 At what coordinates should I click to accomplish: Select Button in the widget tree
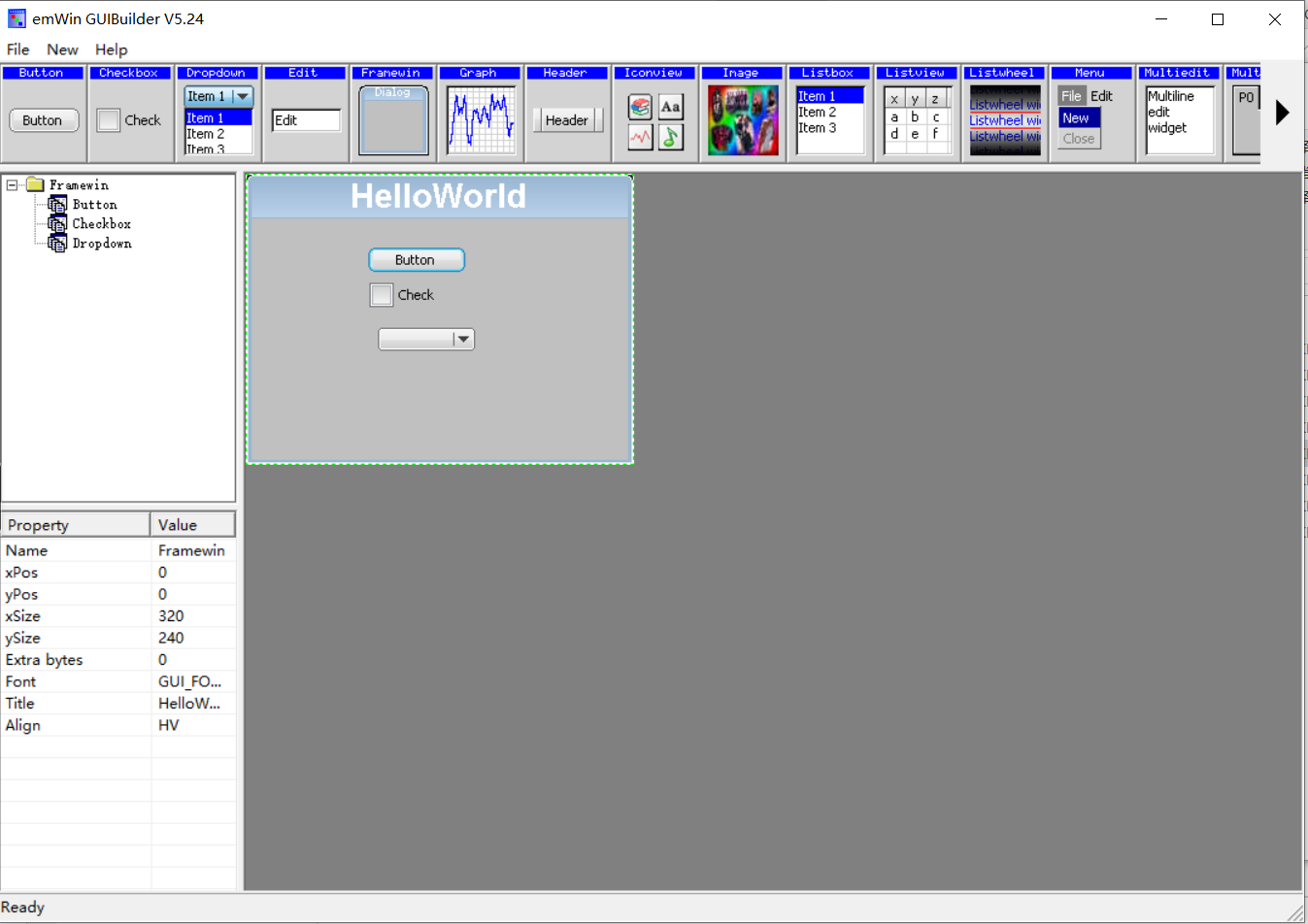tap(94, 205)
